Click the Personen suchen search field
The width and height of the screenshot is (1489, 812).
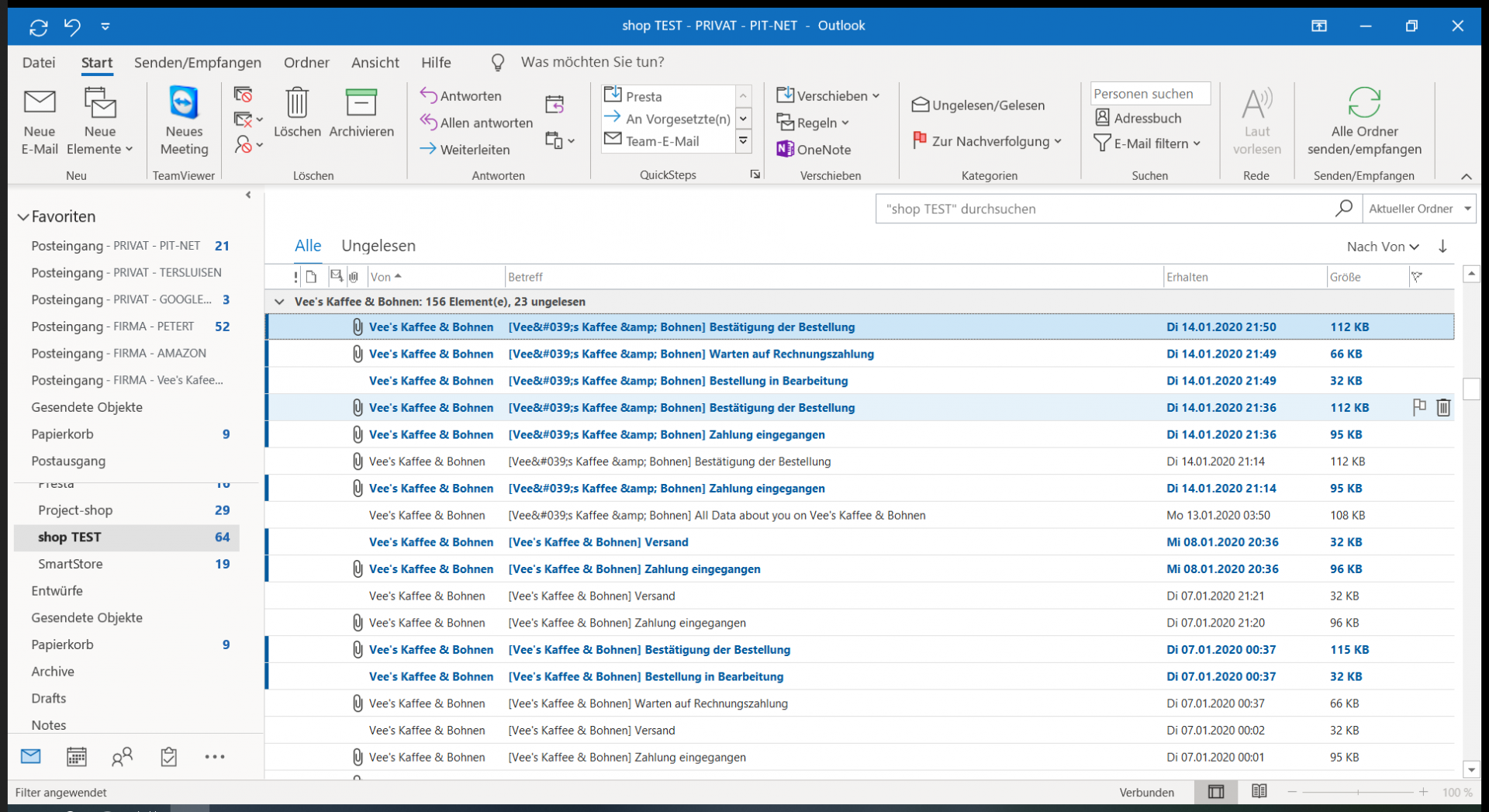coord(1149,94)
